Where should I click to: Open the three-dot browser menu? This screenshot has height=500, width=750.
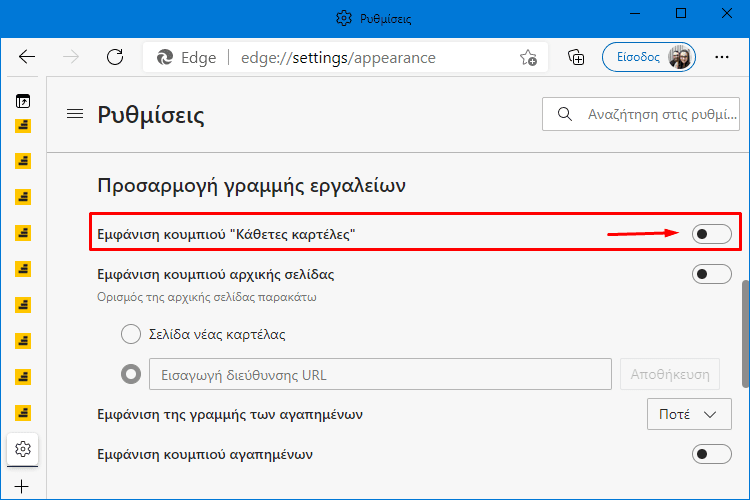[721, 57]
